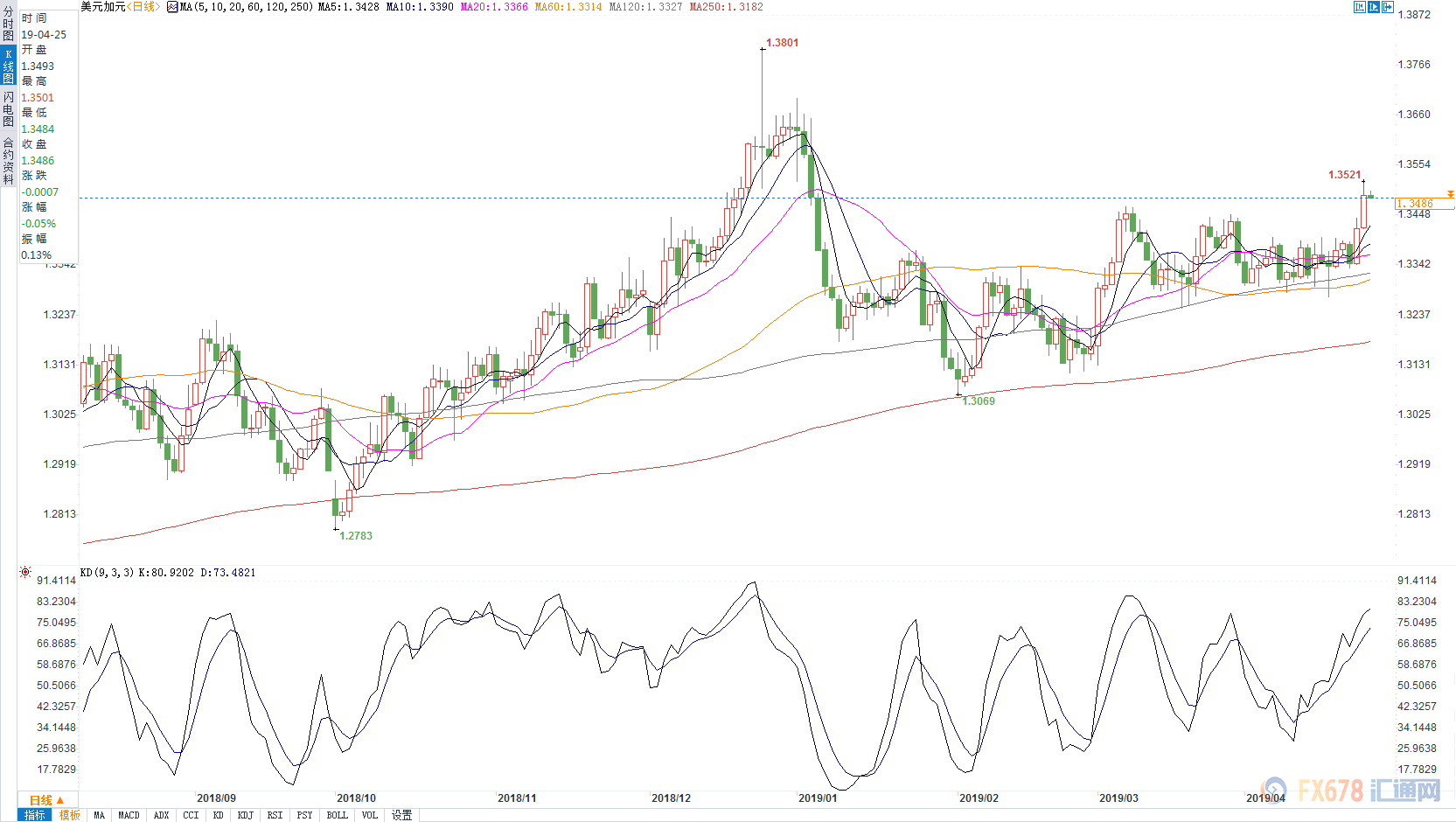
Task: Click the date 19-04-25 in info panel
Action: pos(44,35)
